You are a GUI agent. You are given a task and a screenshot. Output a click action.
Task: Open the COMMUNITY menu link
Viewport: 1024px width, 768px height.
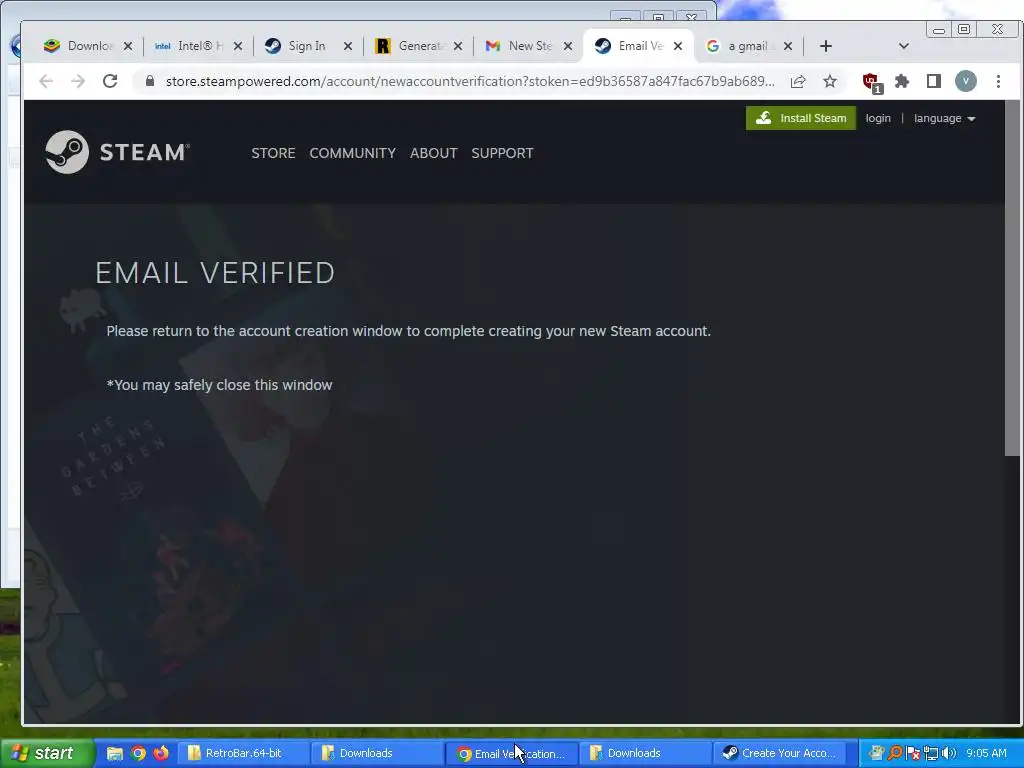coord(353,153)
